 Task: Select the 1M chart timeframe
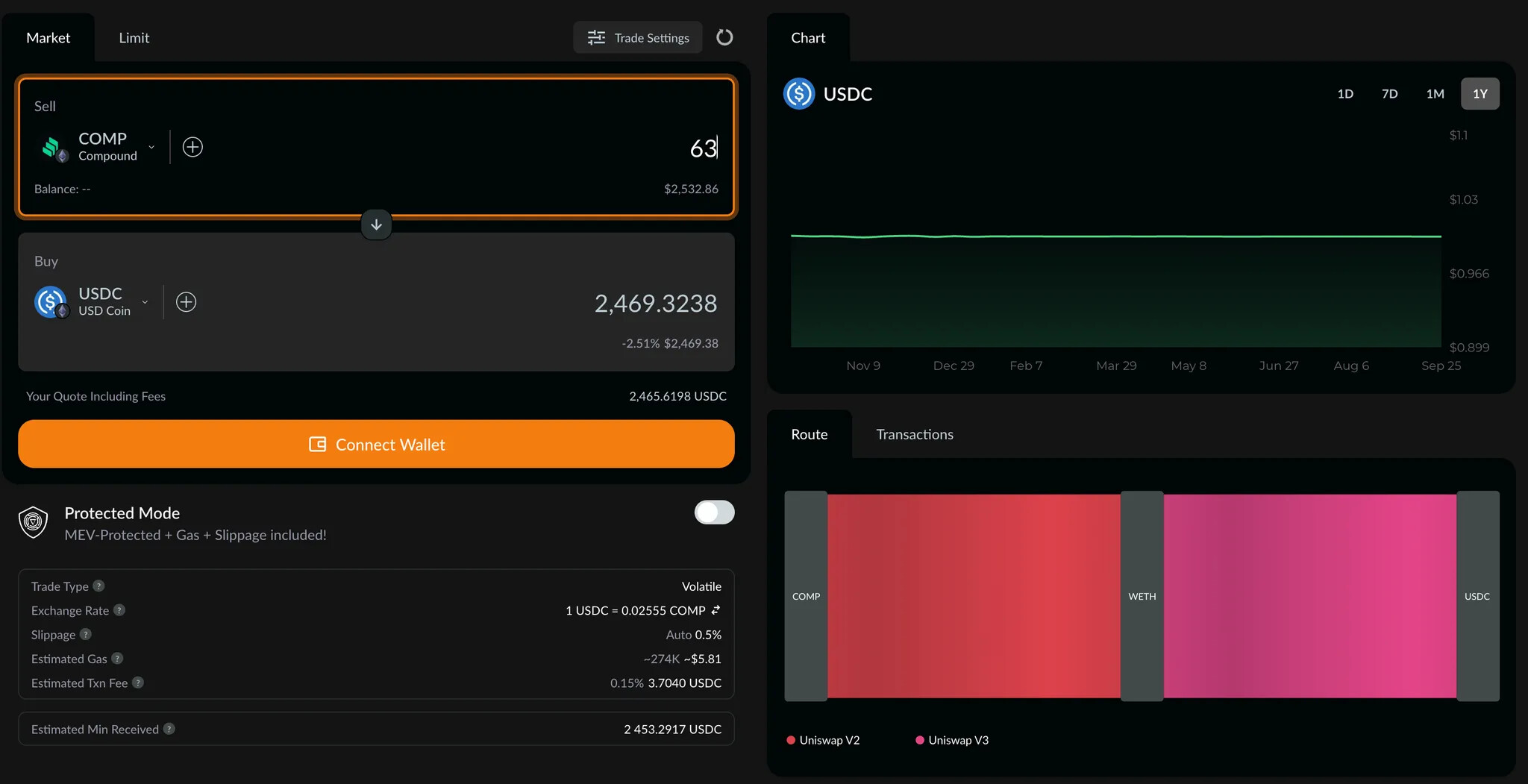(x=1435, y=94)
